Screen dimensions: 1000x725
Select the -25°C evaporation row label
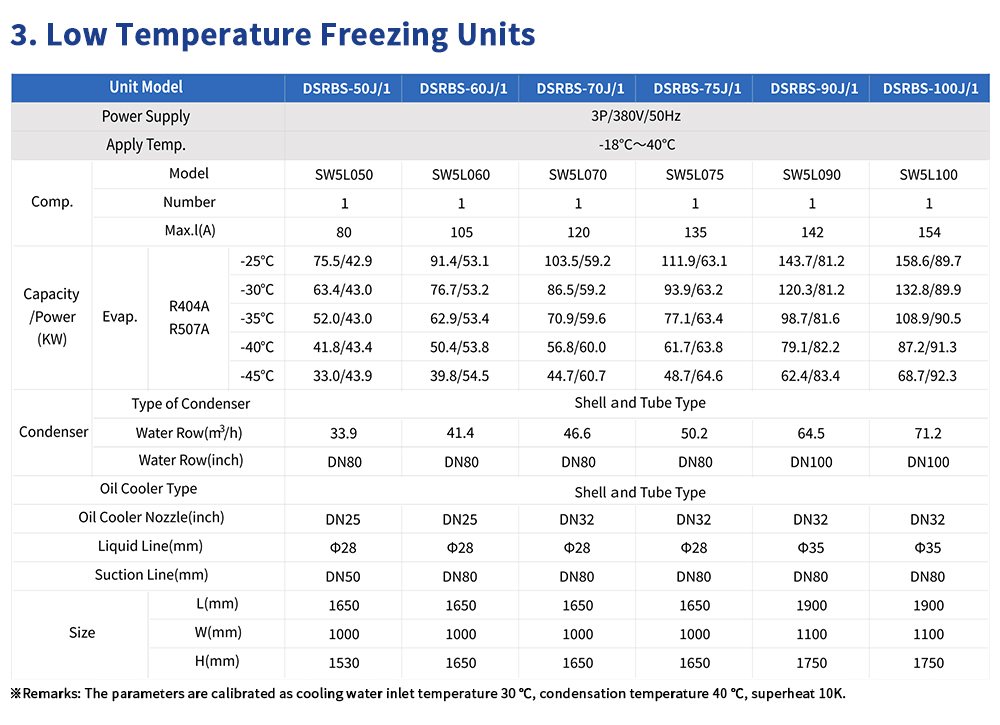coord(256,261)
